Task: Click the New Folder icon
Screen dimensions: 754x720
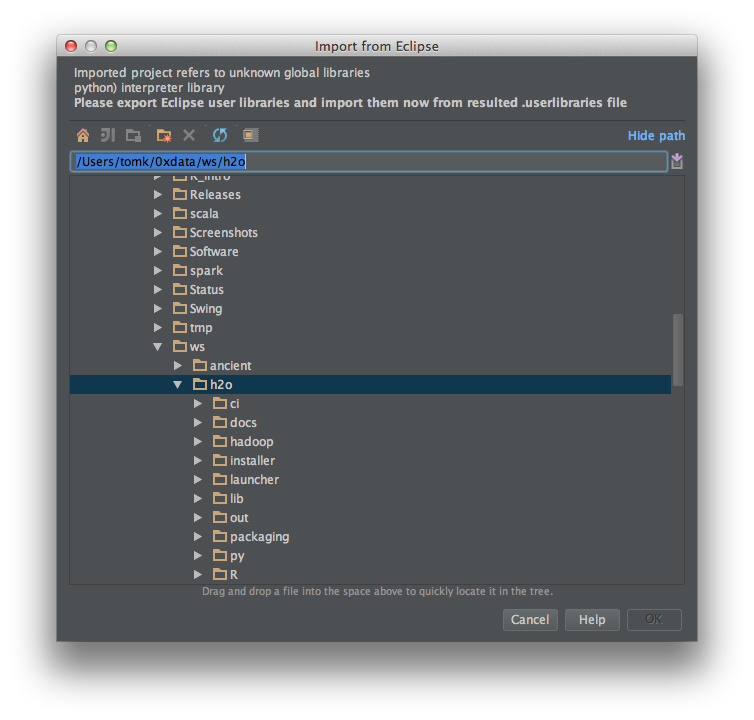Action: coord(164,135)
